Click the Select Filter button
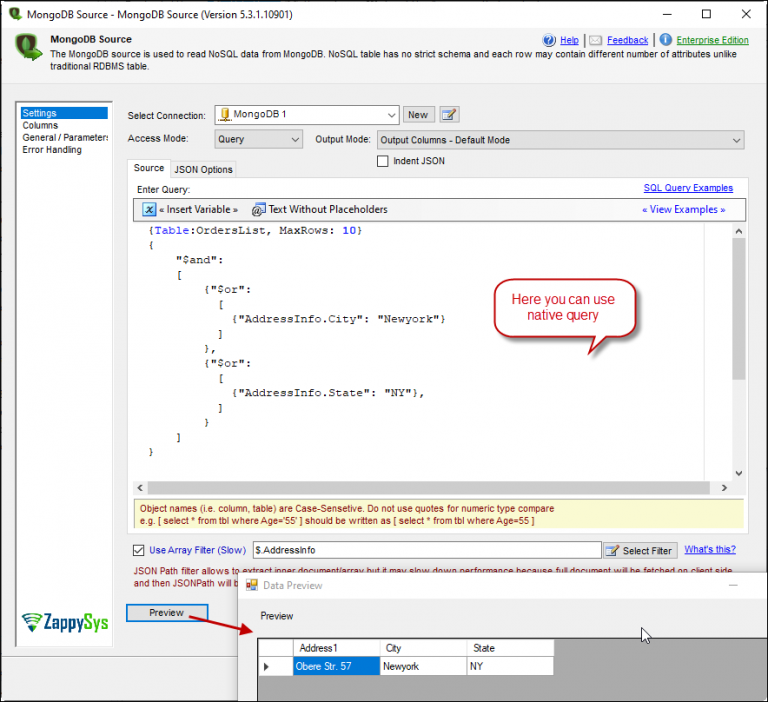Viewport: 768px width, 702px height. pos(640,551)
